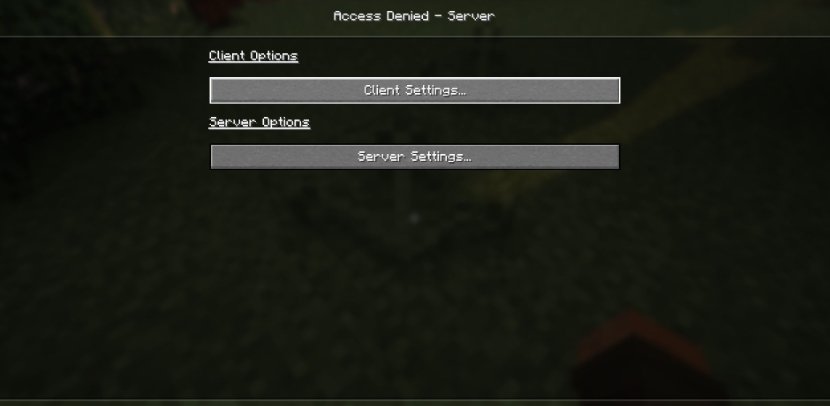Viewport: 830px width, 406px height.
Task: Click the Server Options heading
Action: pyautogui.click(x=259, y=122)
